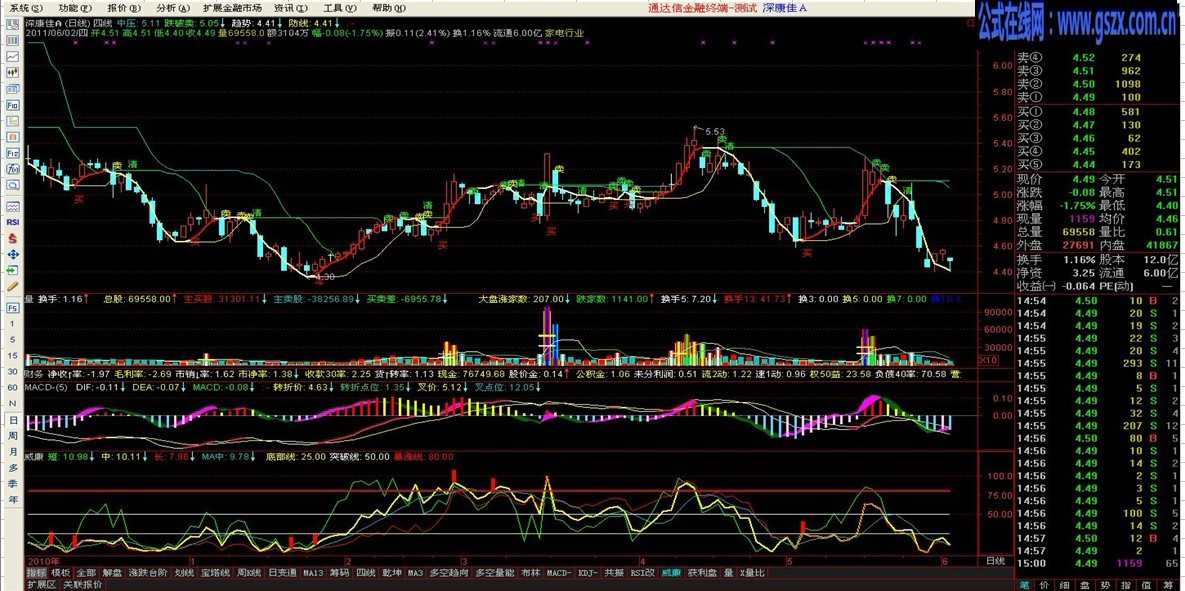Select the 笔 tab in quote panel
This screenshot has height=591, width=1185.
click(x=1024, y=585)
